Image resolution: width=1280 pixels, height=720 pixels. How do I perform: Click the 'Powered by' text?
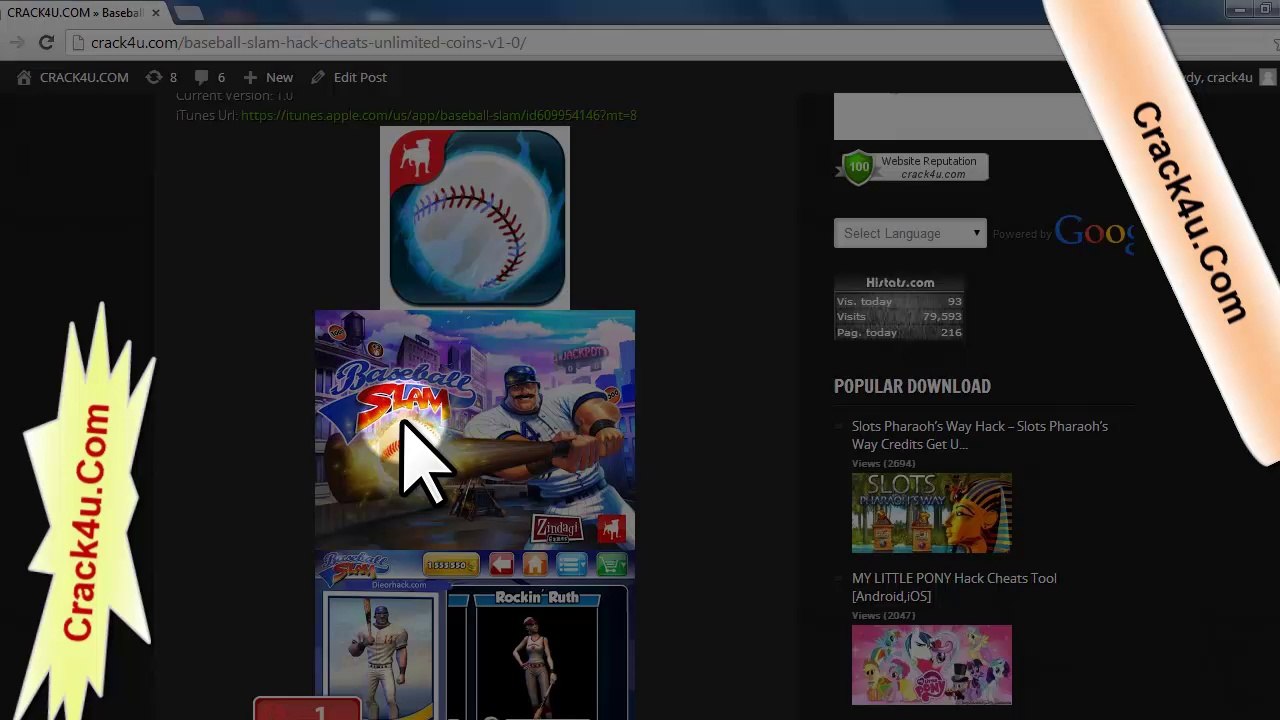coord(1022,234)
